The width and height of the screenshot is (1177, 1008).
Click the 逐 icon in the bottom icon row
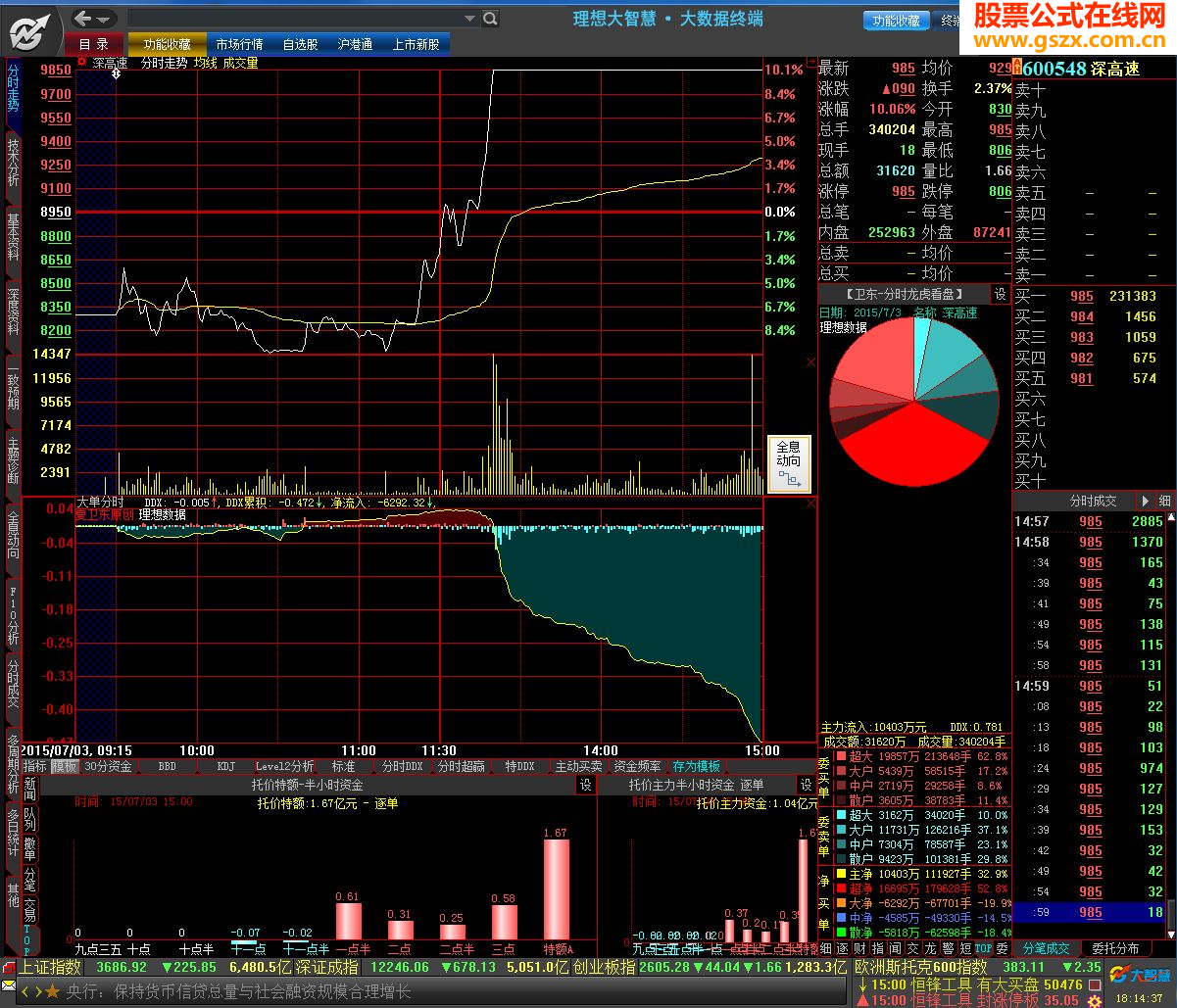pos(843,948)
